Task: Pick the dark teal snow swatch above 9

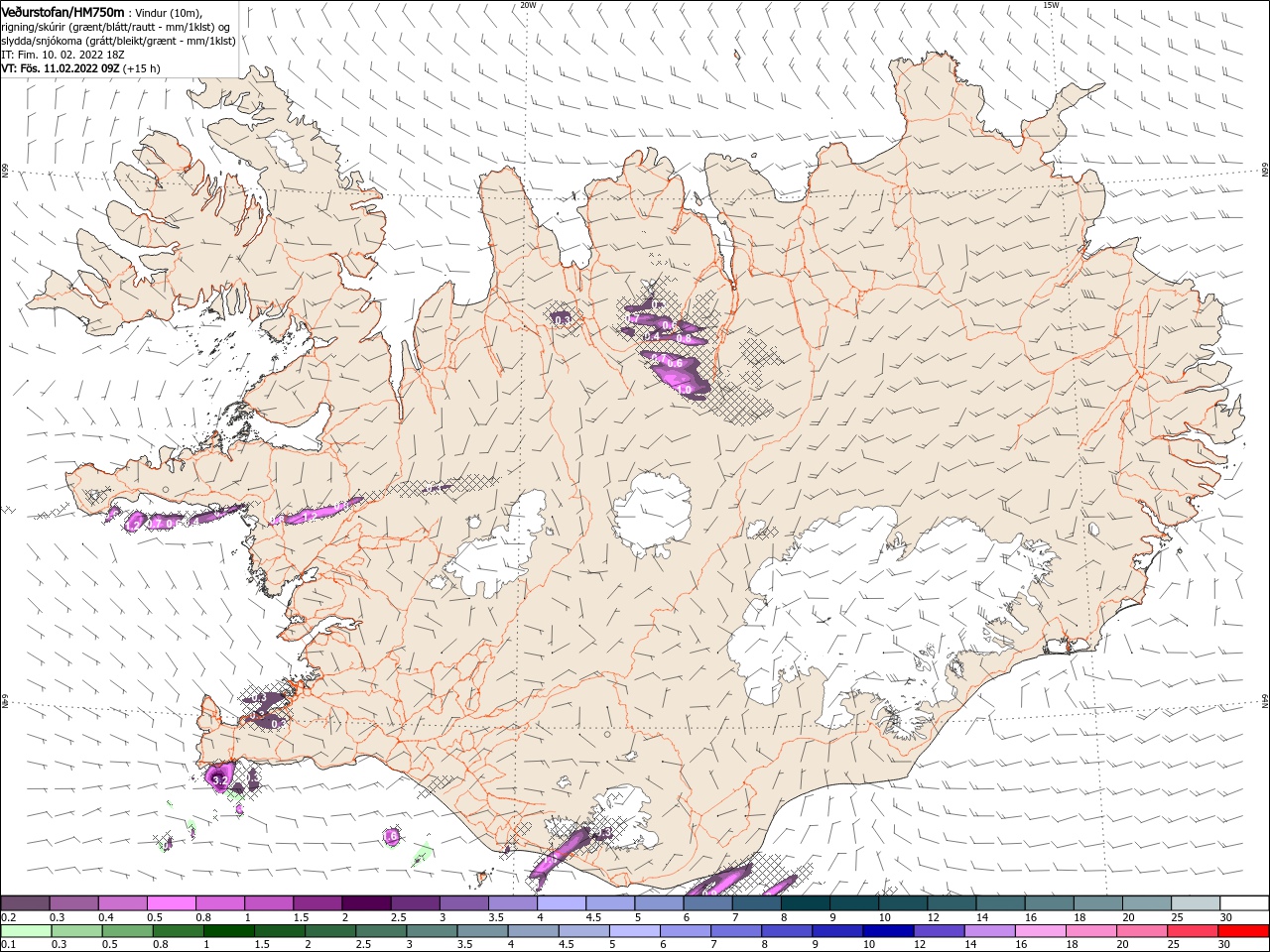Action: click(x=806, y=903)
